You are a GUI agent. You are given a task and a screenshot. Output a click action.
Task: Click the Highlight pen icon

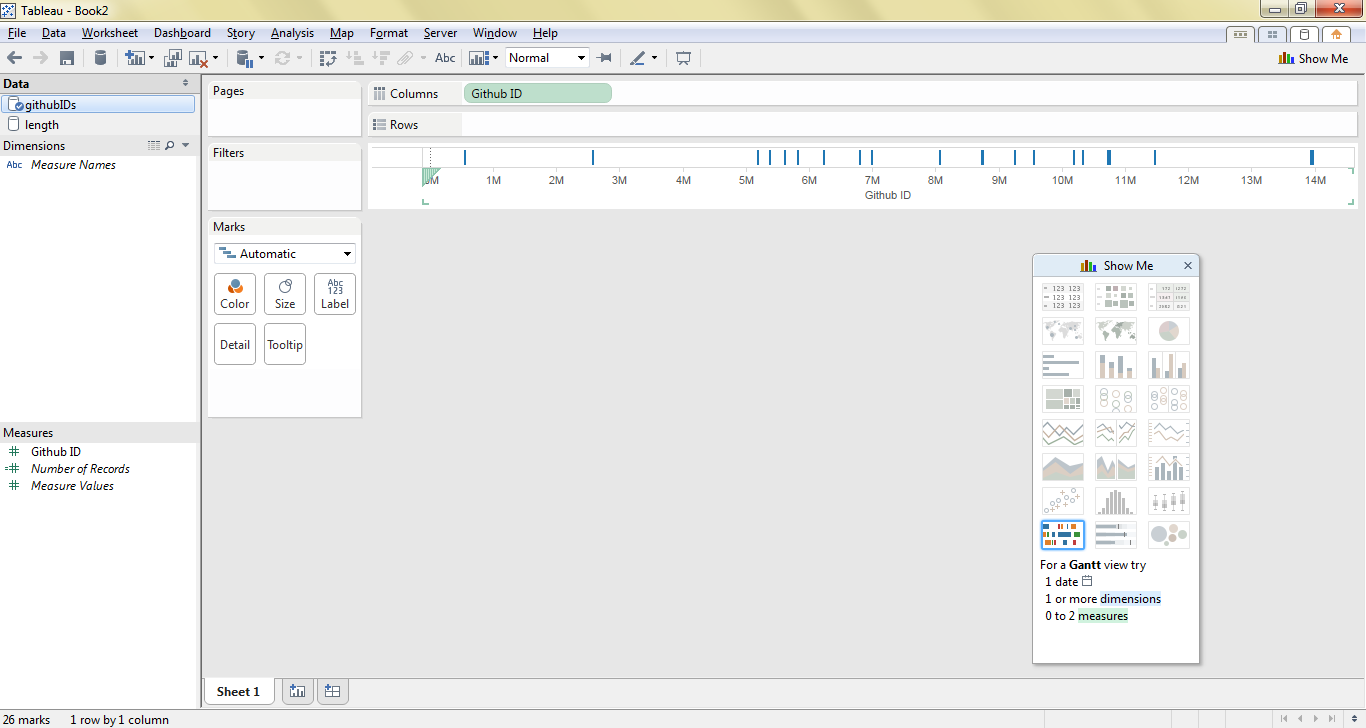(x=638, y=58)
